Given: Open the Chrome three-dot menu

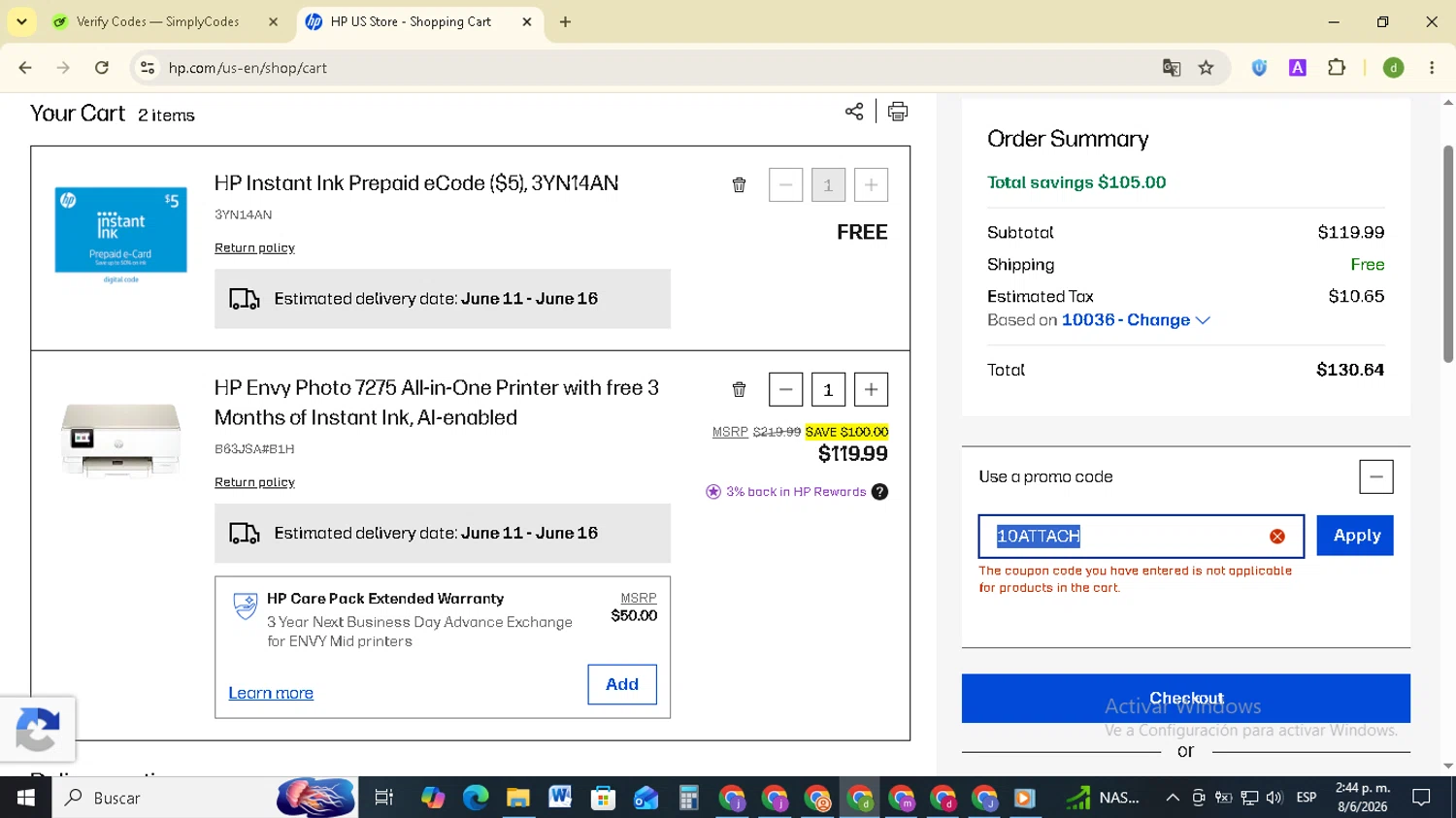Looking at the screenshot, I should (x=1432, y=67).
